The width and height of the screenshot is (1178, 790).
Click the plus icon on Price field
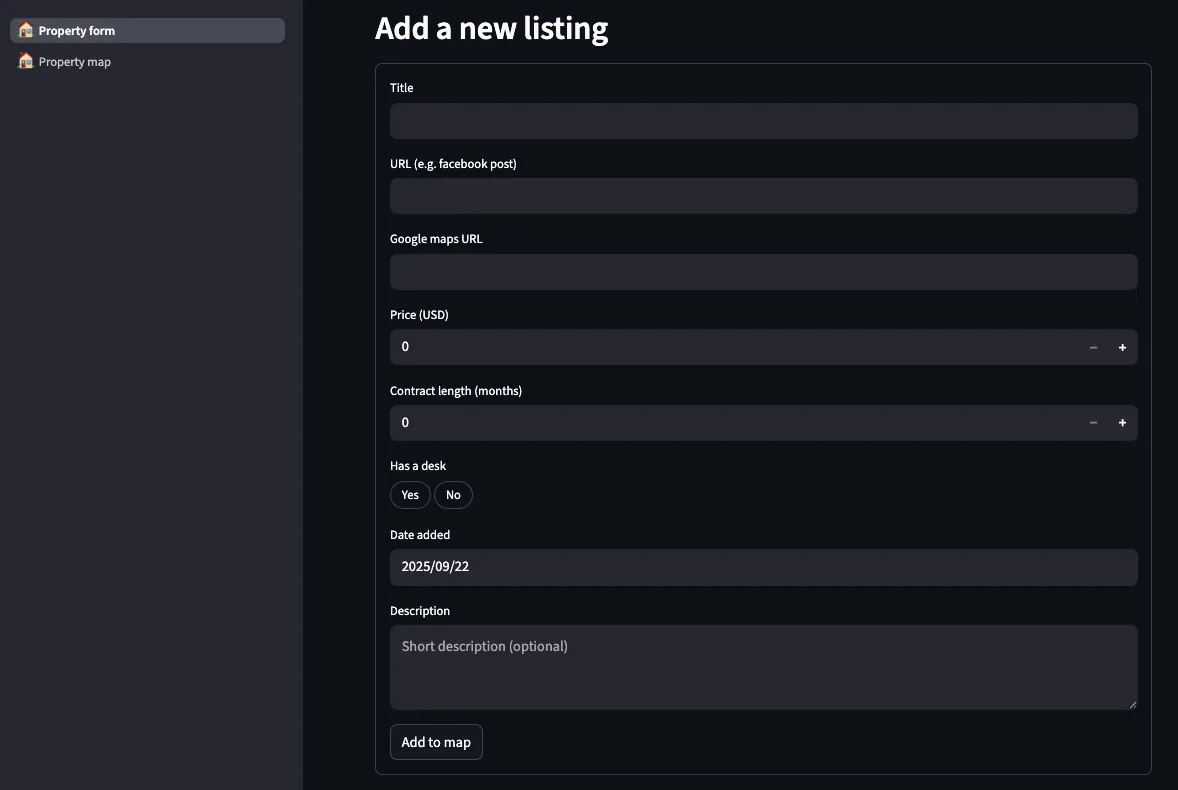point(1122,346)
